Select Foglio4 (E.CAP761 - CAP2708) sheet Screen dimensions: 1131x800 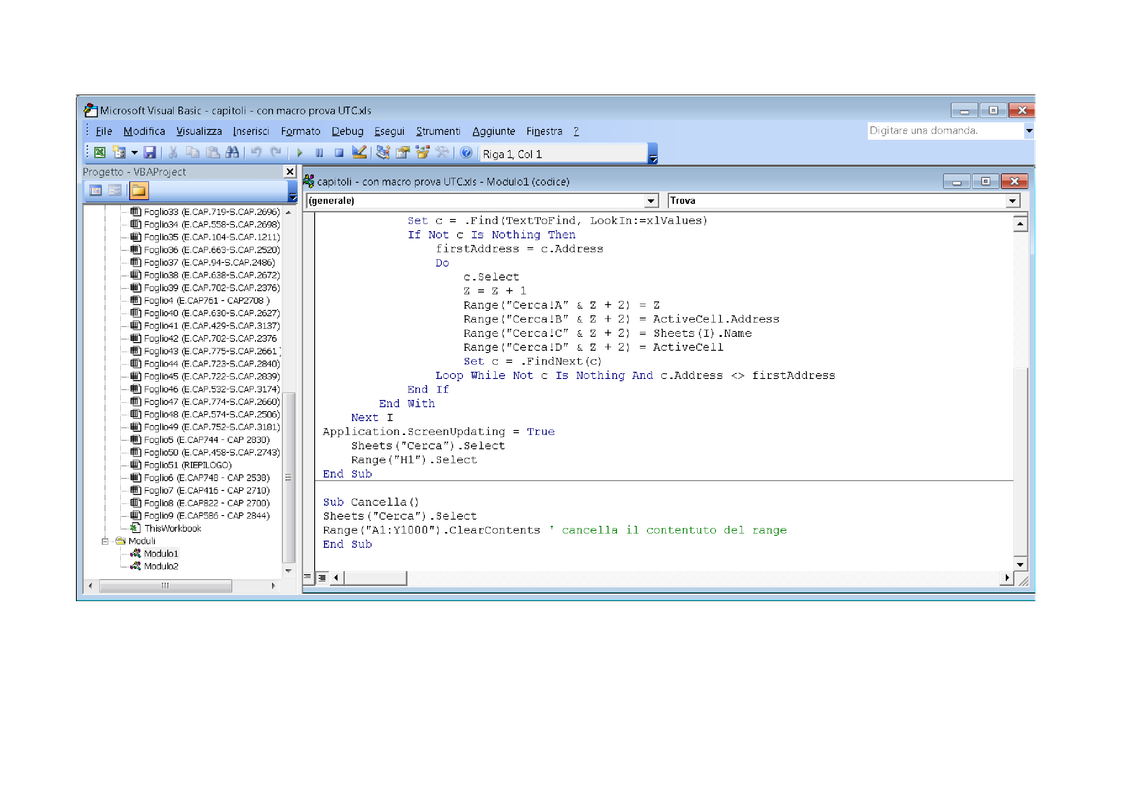pos(206,301)
